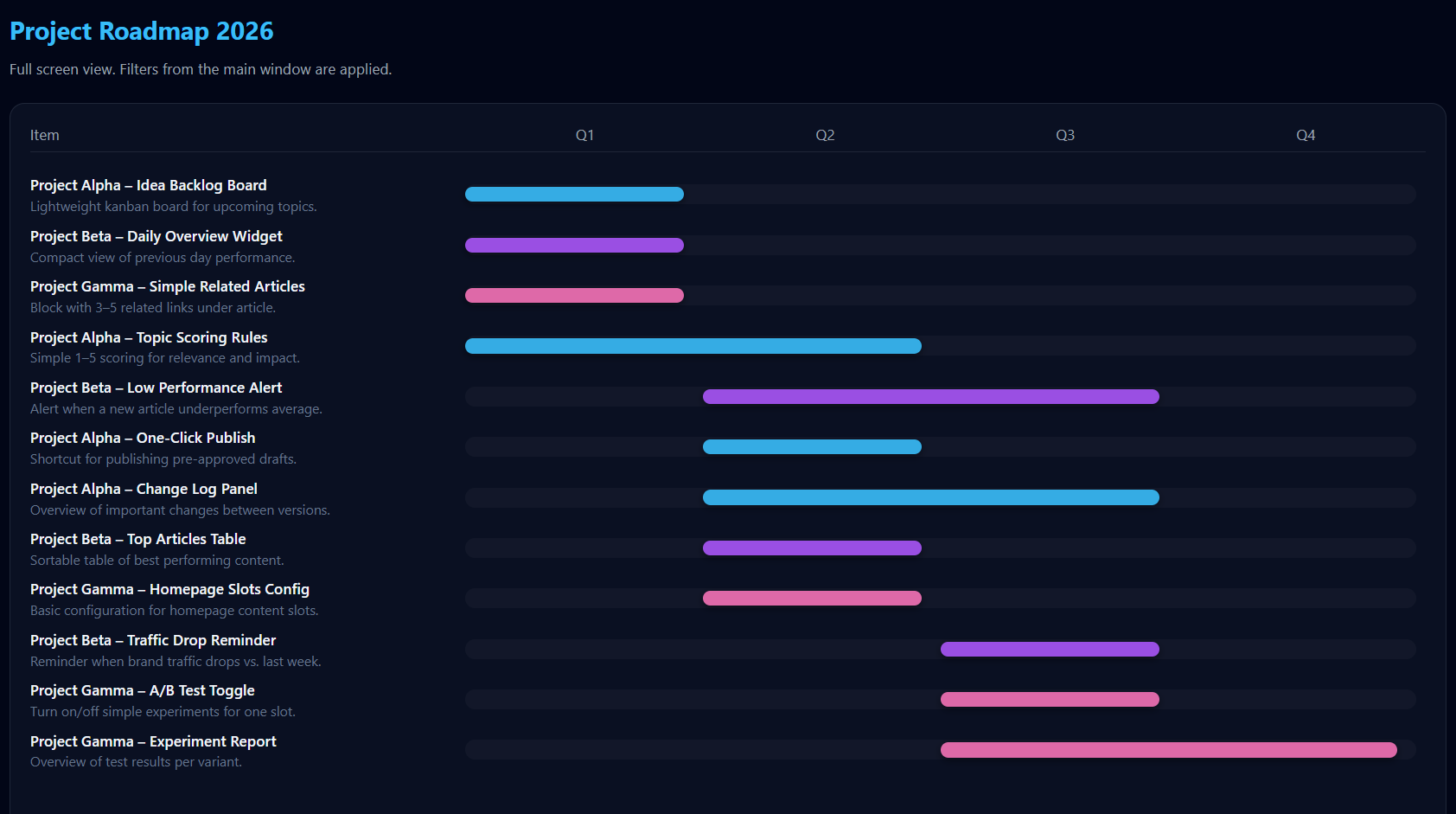Click the Homepage Slots Config bar
This screenshot has width=1456, height=814.
pos(811,598)
